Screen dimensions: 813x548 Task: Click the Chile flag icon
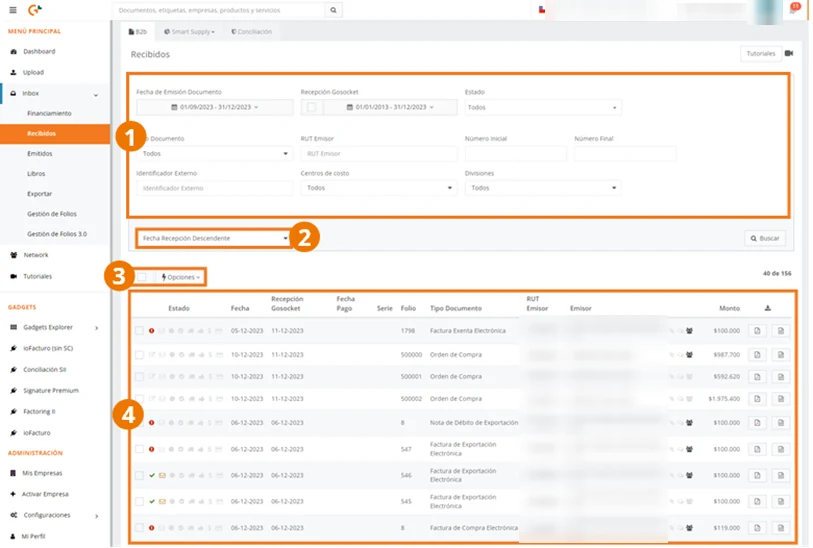coord(541,10)
